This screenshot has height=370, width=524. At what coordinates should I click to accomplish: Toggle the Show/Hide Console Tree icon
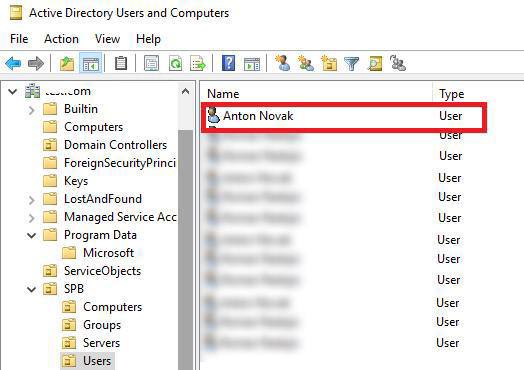[x=91, y=63]
